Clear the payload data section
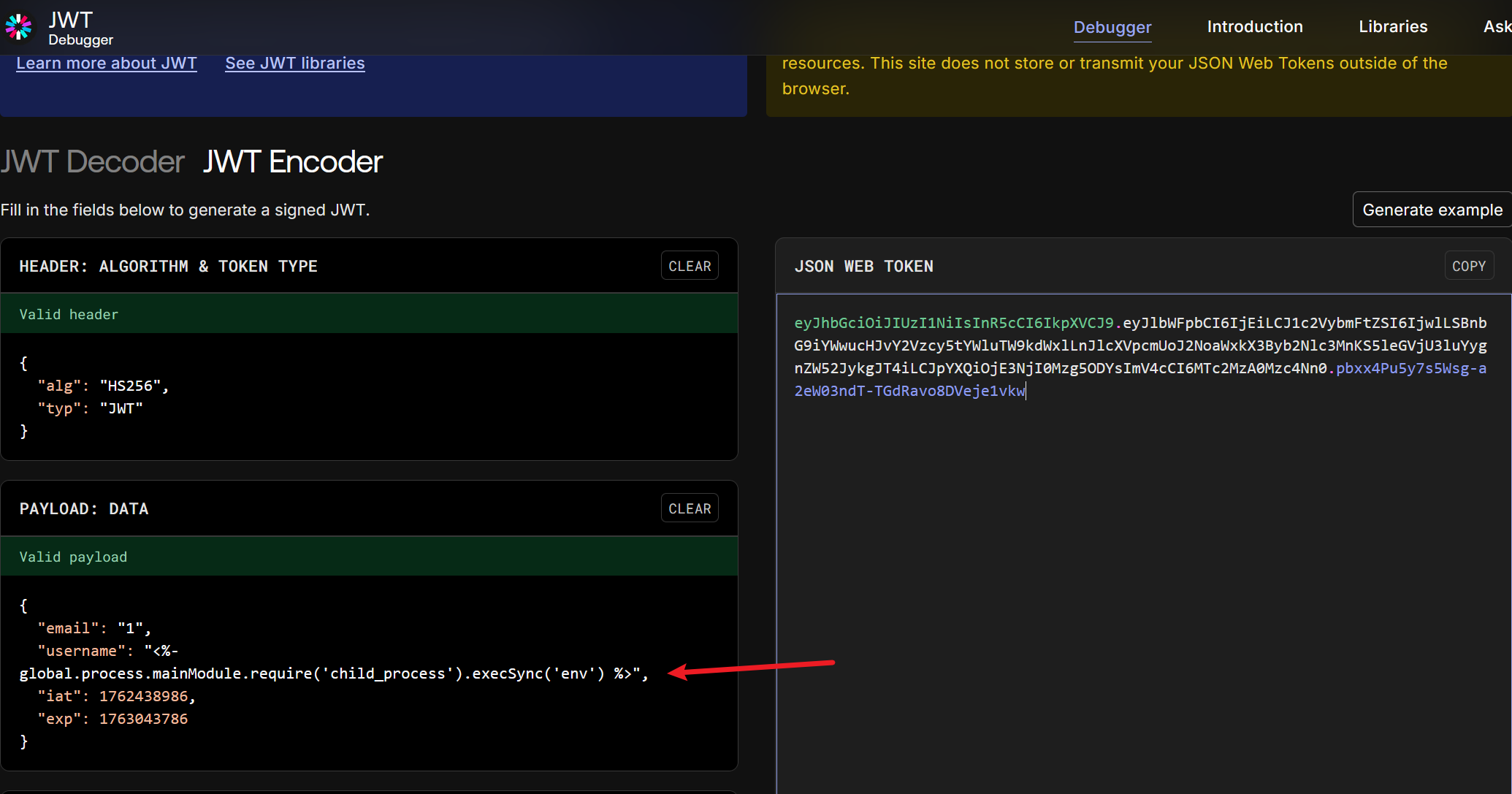 coord(689,508)
